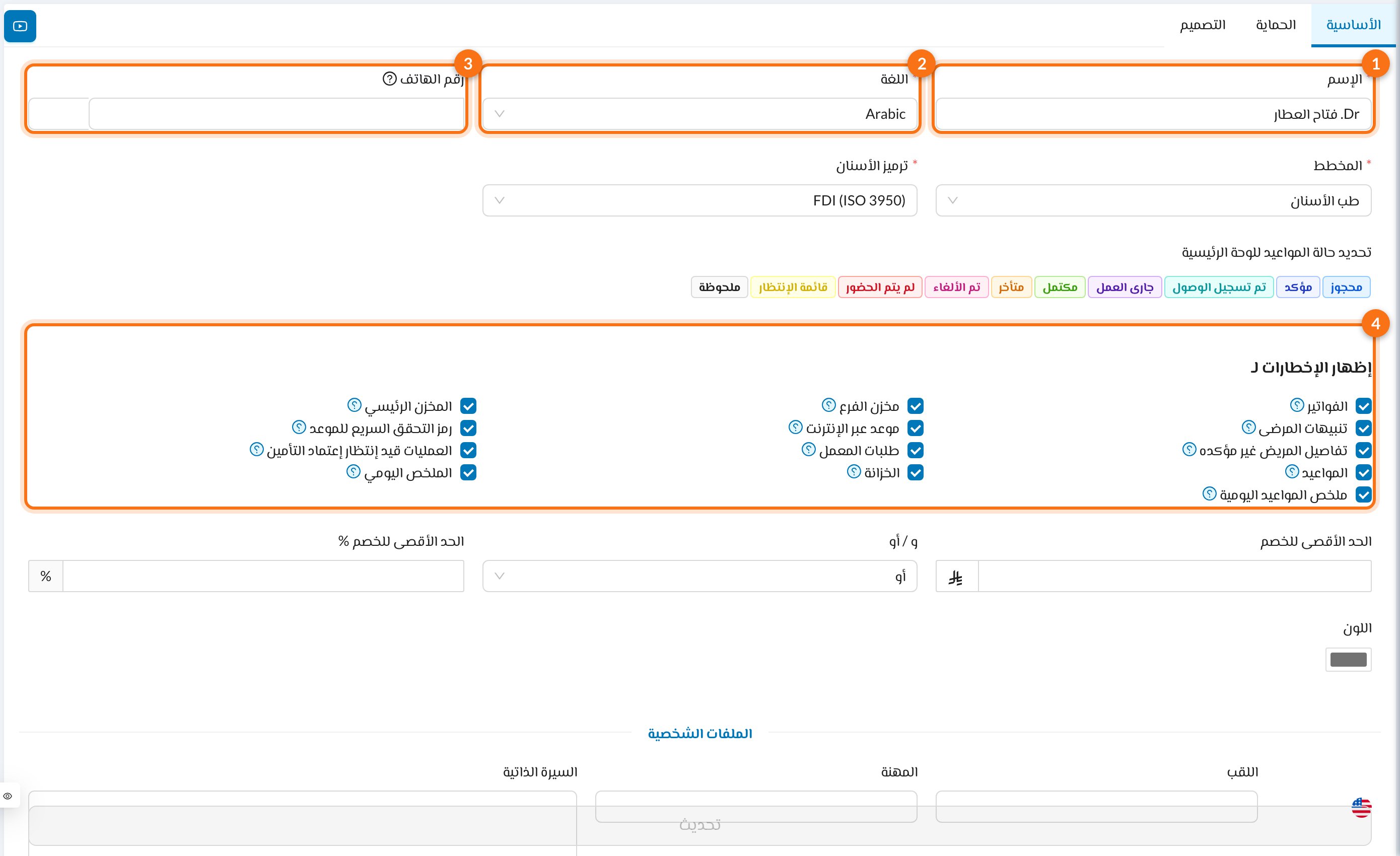The image size is (1400, 856).
Task: Uncheck the الفواتير notifications checkbox
Action: point(1364,406)
